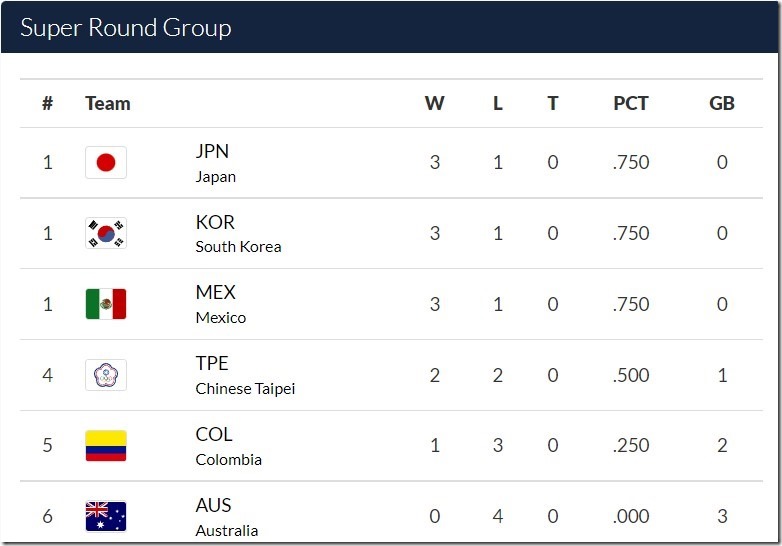Open the AUS Australia team link
782x546 pixels.
227,516
